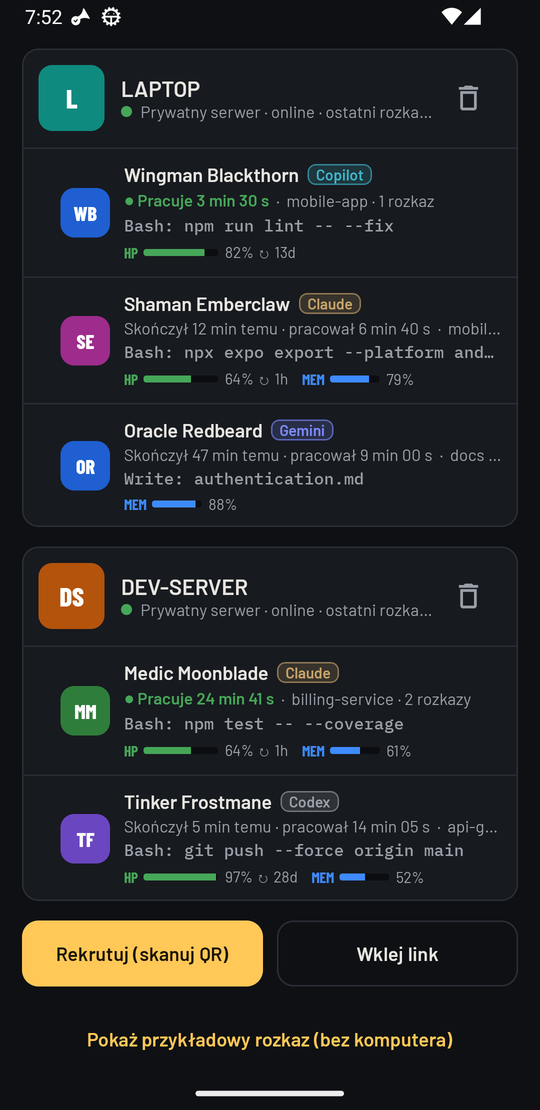Tap the Copilot badge on Wingman Blackthorn
Viewport: 540px width, 1110px height.
[340, 175]
